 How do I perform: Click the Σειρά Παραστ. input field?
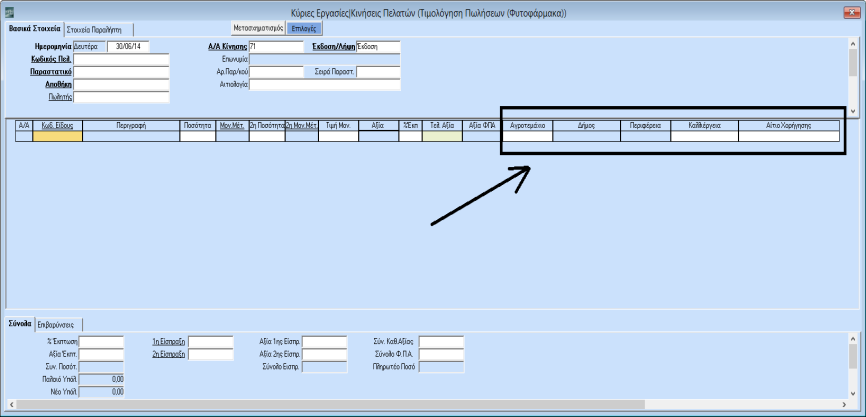pyautogui.click(x=378, y=72)
